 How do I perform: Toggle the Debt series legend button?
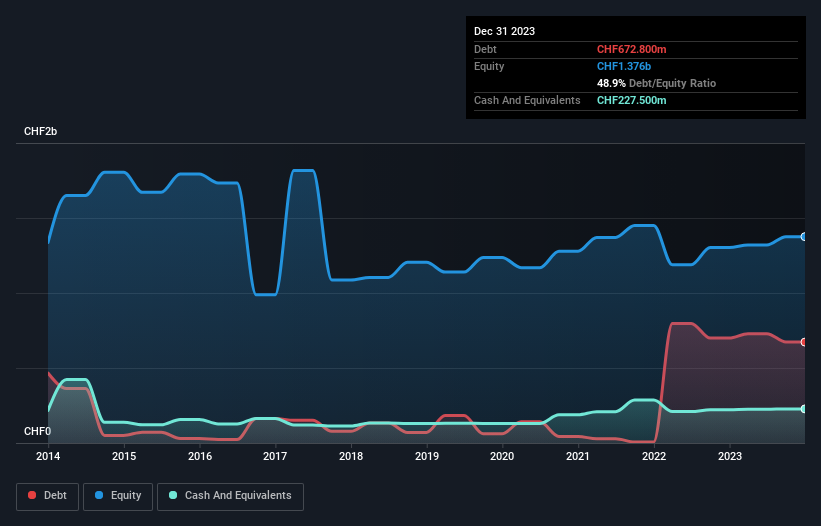[x=48, y=496]
